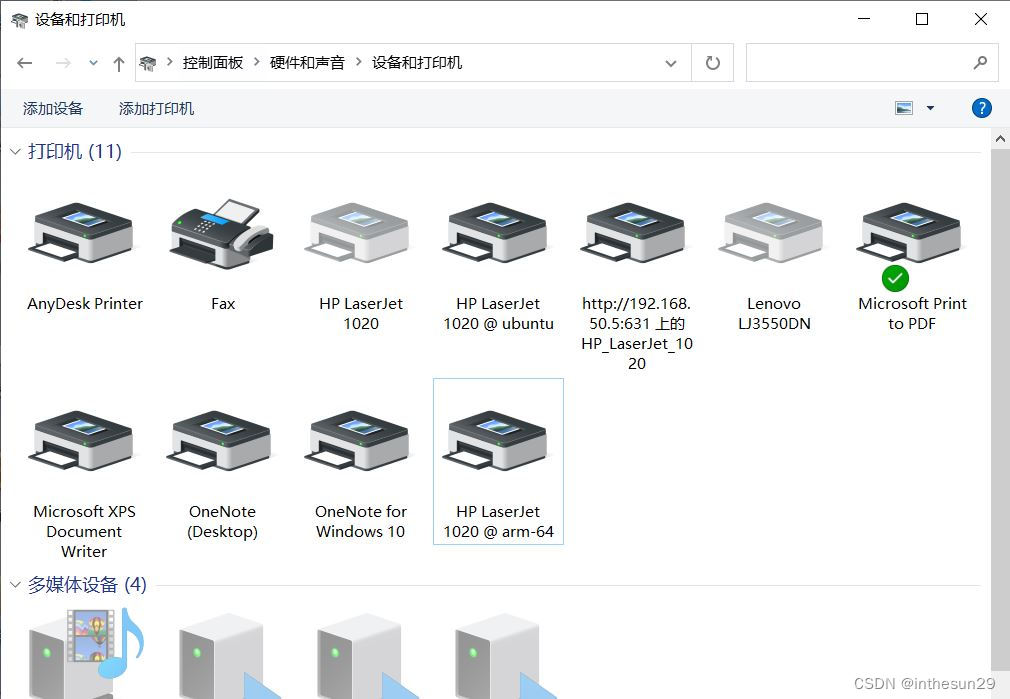Close the 设备和打印机 window
This screenshot has height=699, width=1010.
[980, 19]
